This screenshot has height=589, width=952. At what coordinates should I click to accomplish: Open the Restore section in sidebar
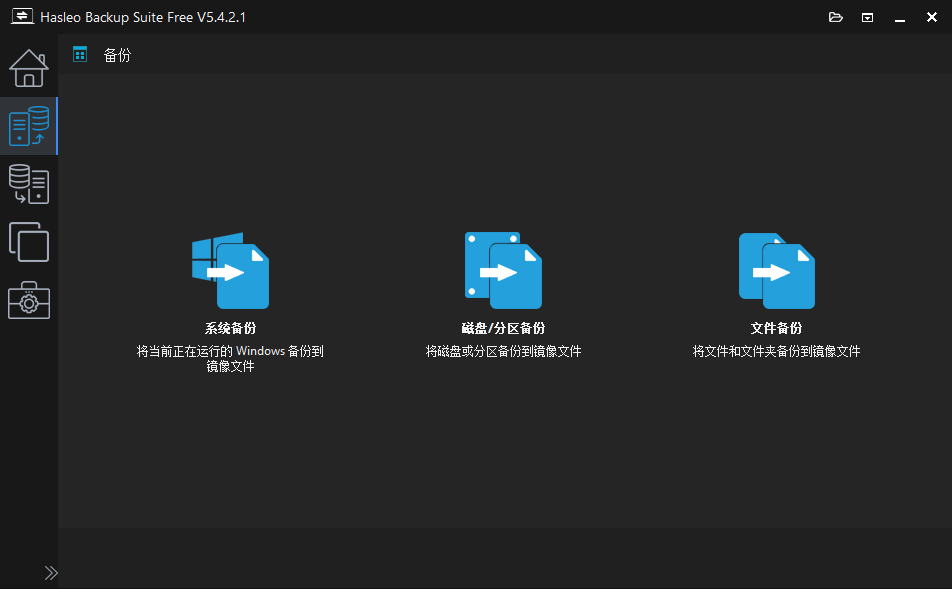point(28,184)
